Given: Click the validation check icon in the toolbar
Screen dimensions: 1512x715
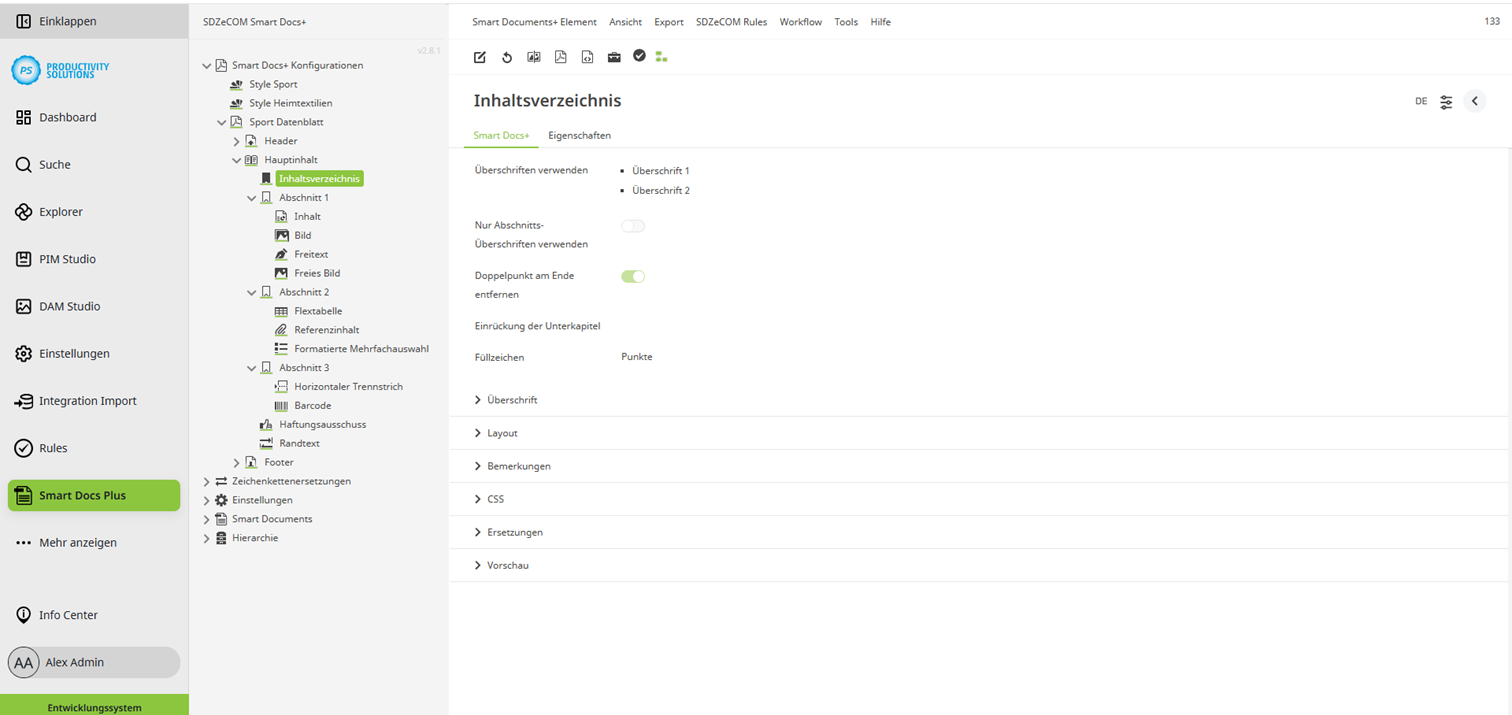Looking at the screenshot, I should (x=640, y=57).
